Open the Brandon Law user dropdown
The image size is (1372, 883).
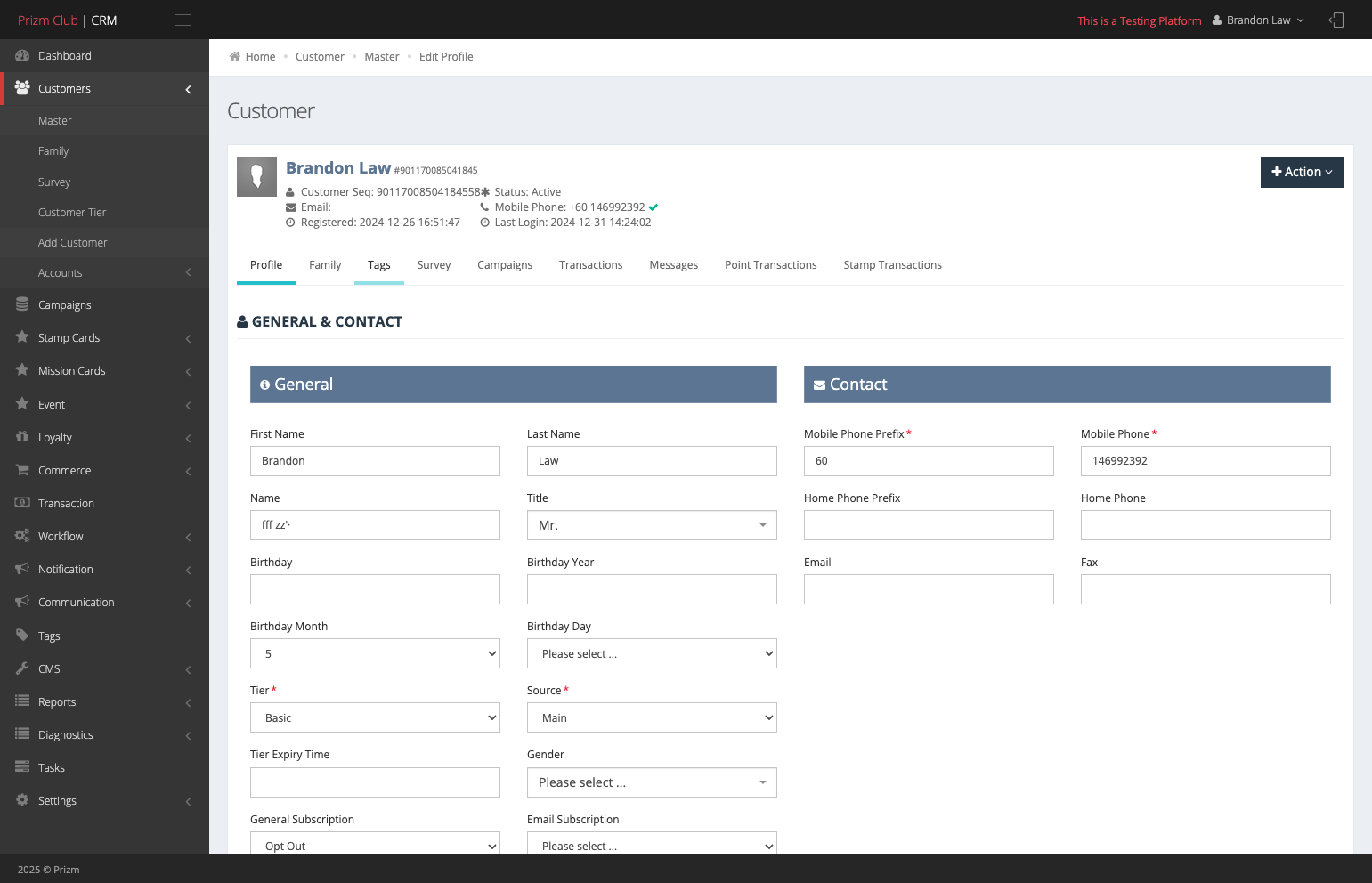[1258, 20]
